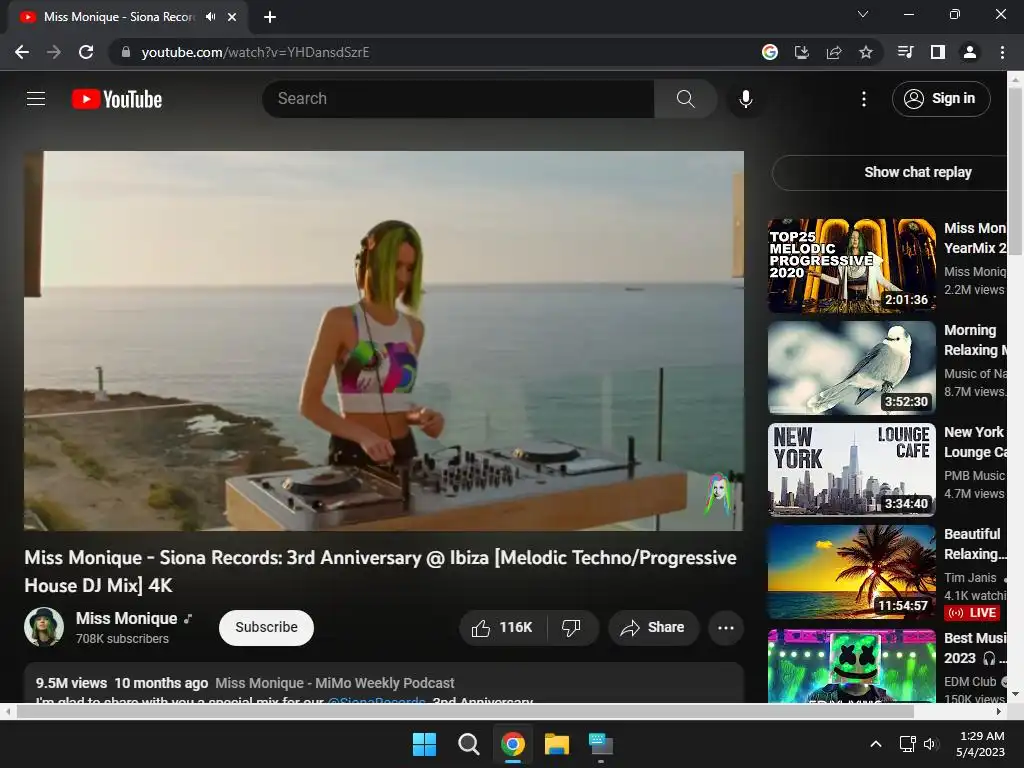This screenshot has width=1024, height=768.
Task: Open Marshmello Best Music 2023 thumbnail
Action: (x=852, y=666)
